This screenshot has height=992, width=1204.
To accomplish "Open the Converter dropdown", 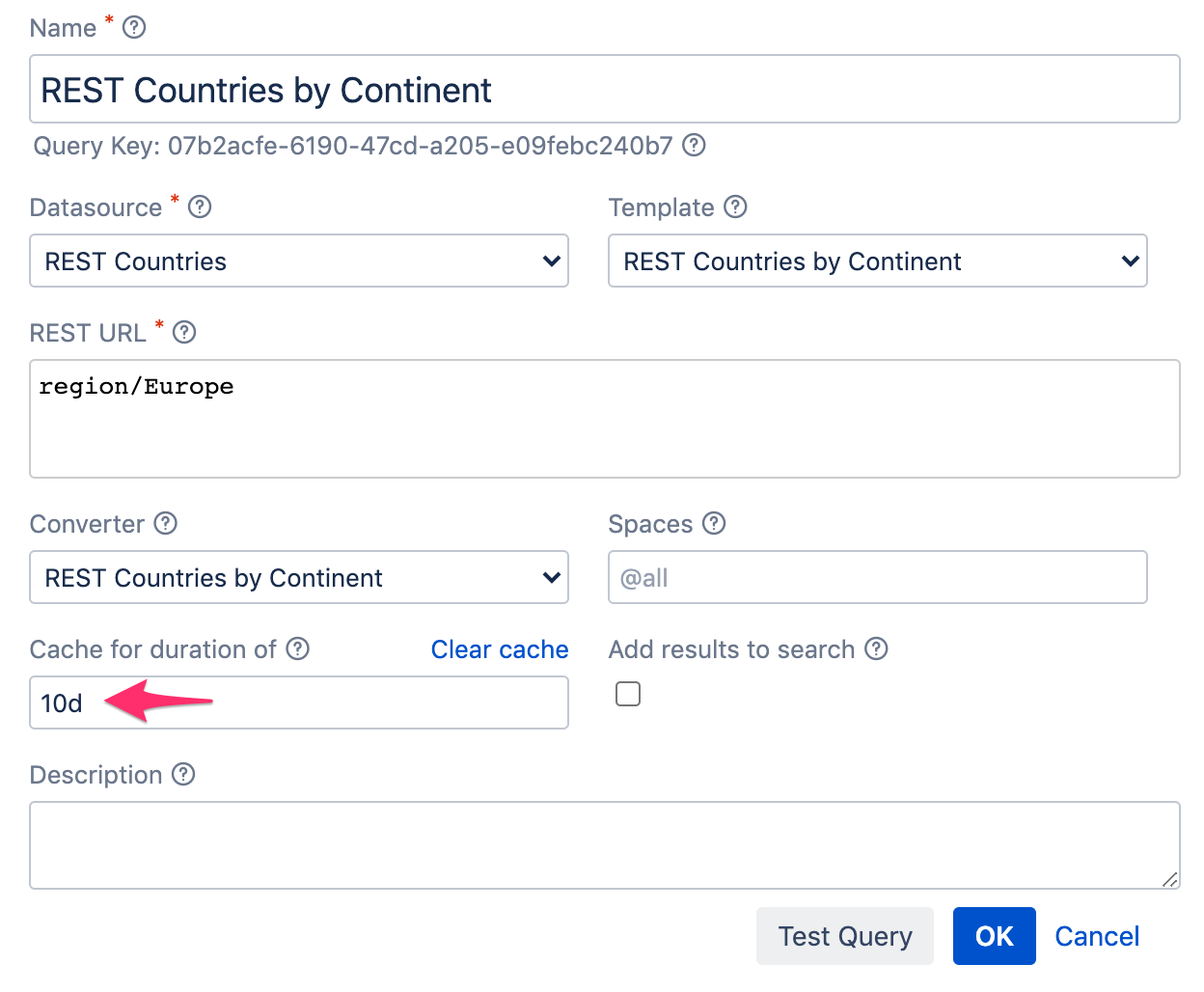I will point(299,577).
